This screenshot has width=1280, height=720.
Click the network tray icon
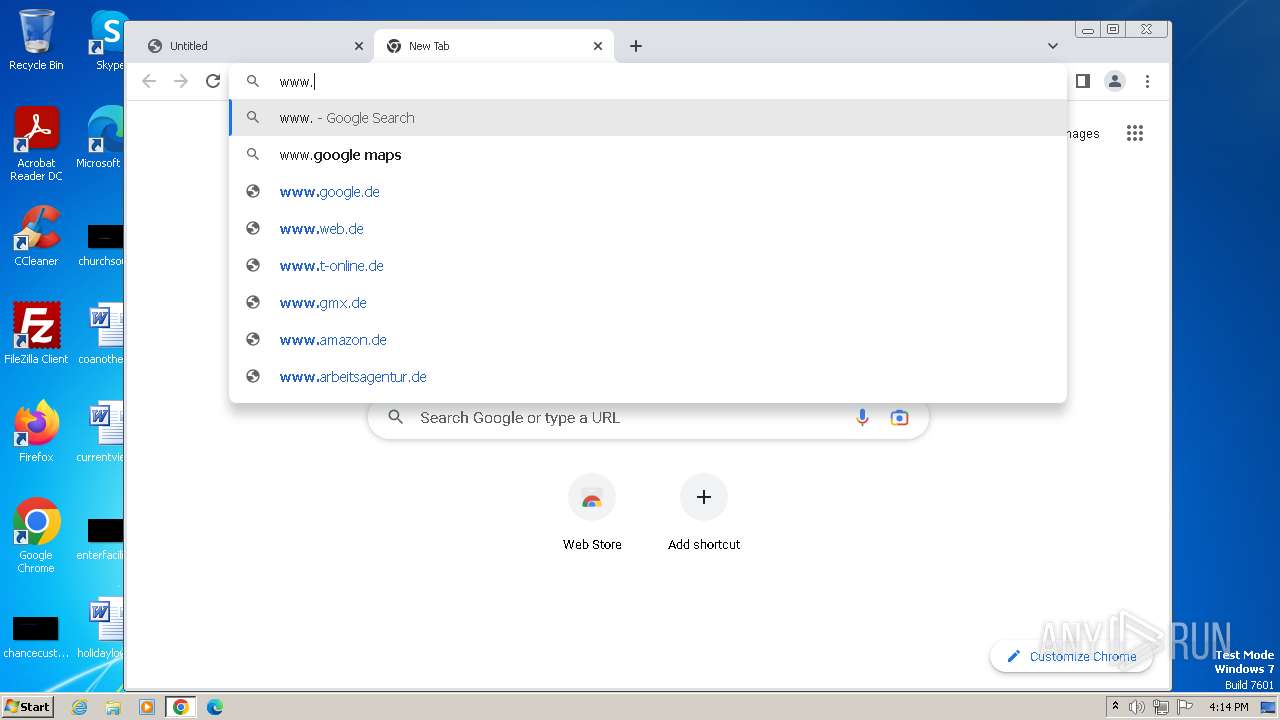1160,707
